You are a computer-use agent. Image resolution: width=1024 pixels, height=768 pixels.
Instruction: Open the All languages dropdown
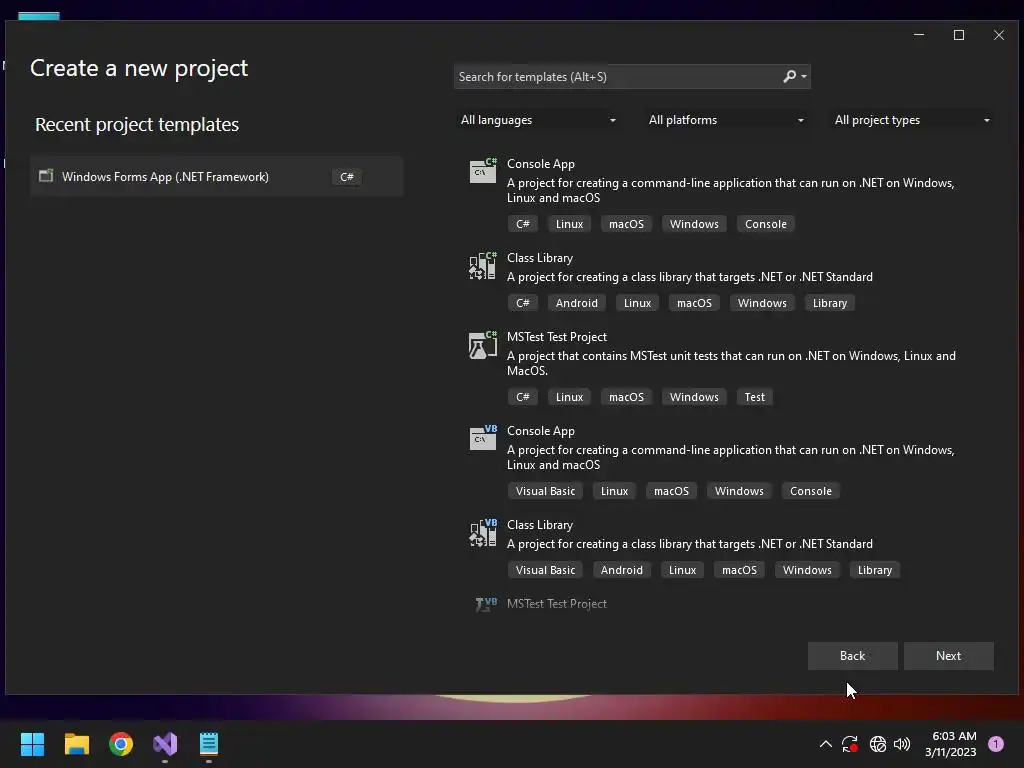(538, 120)
